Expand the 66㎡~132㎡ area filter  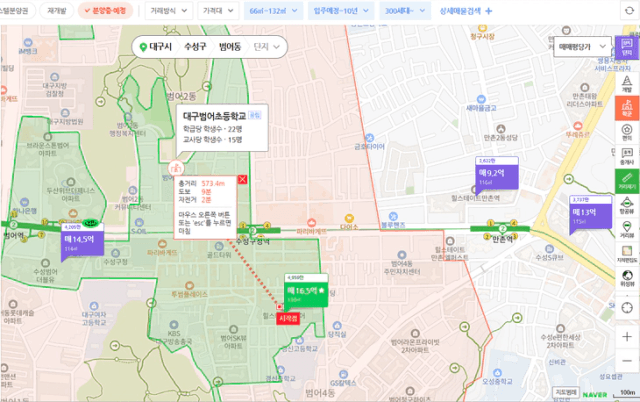pos(273,11)
